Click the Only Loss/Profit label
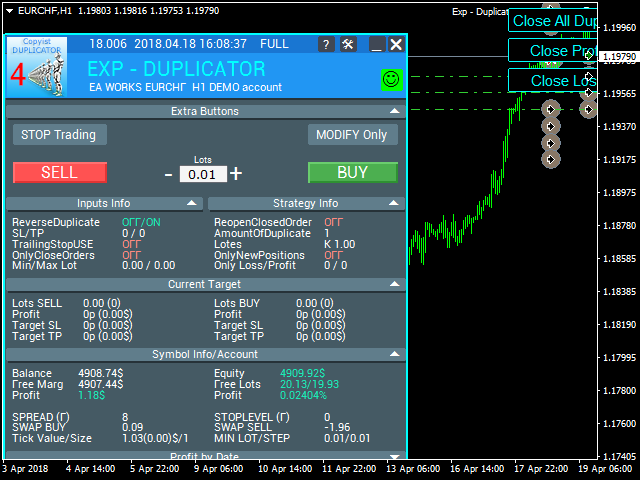Screen dimensions: 640x480 point(255,265)
